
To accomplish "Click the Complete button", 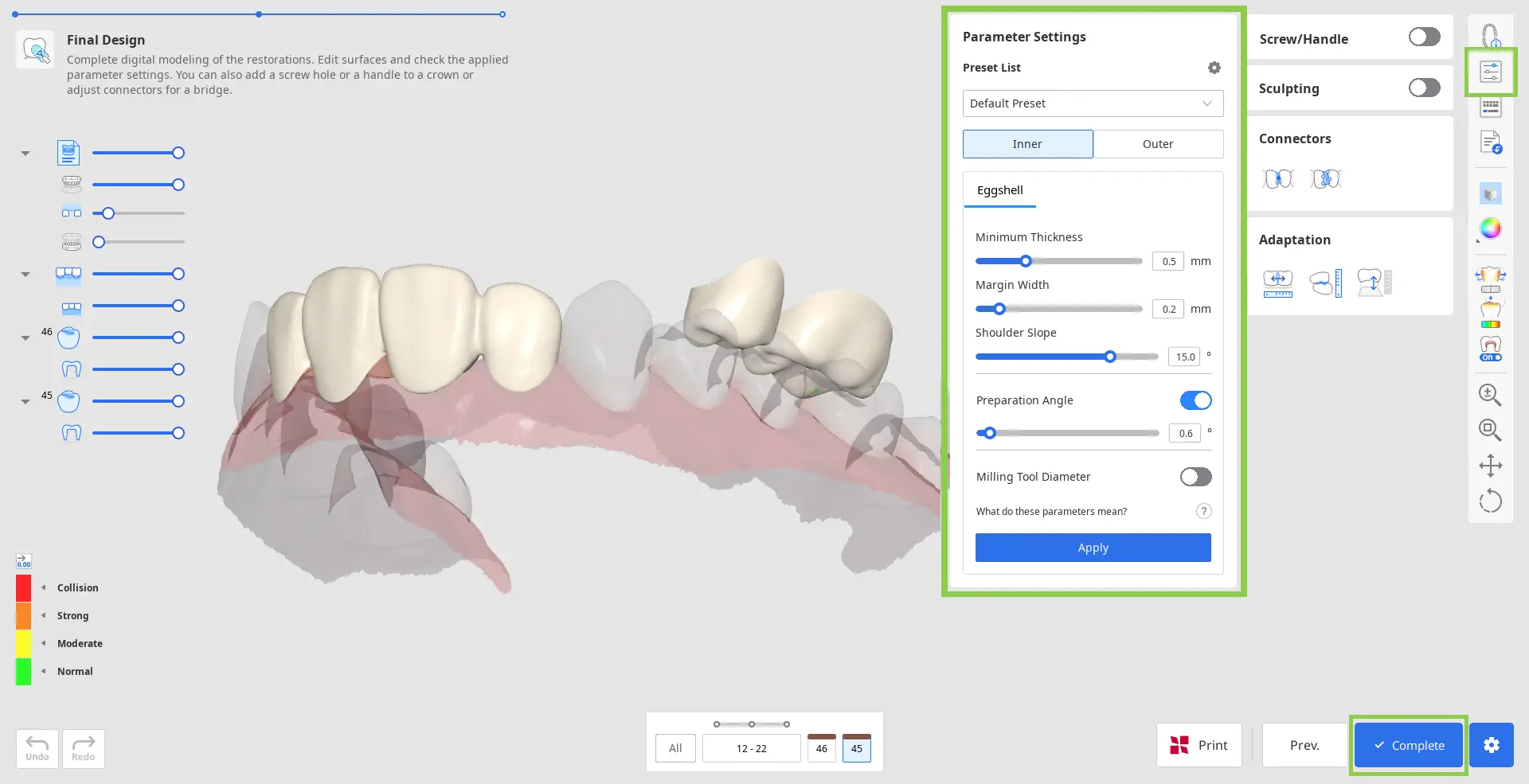I will pos(1409,745).
